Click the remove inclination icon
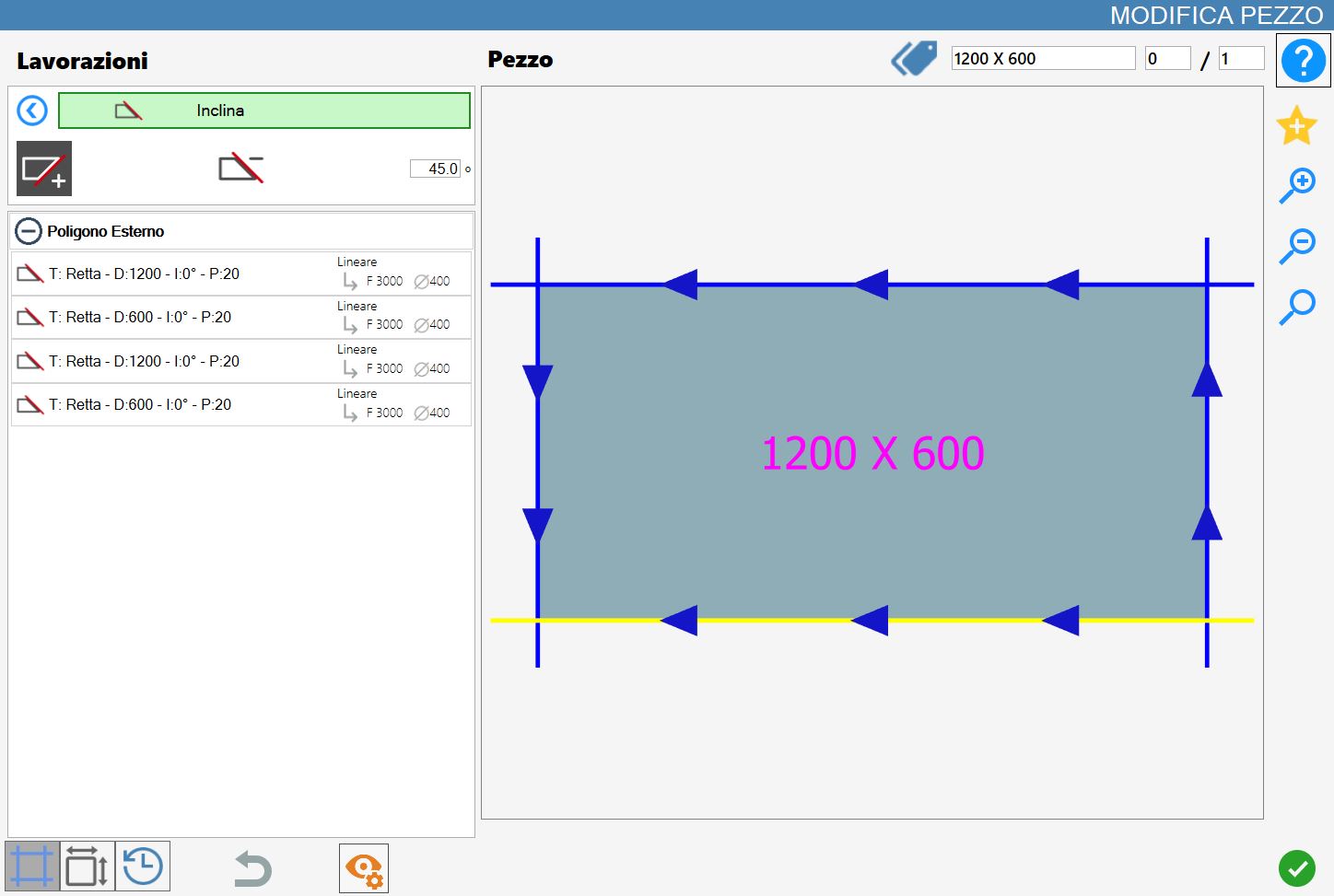Screen dimensions: 1334x896 (x=241, y=169)
